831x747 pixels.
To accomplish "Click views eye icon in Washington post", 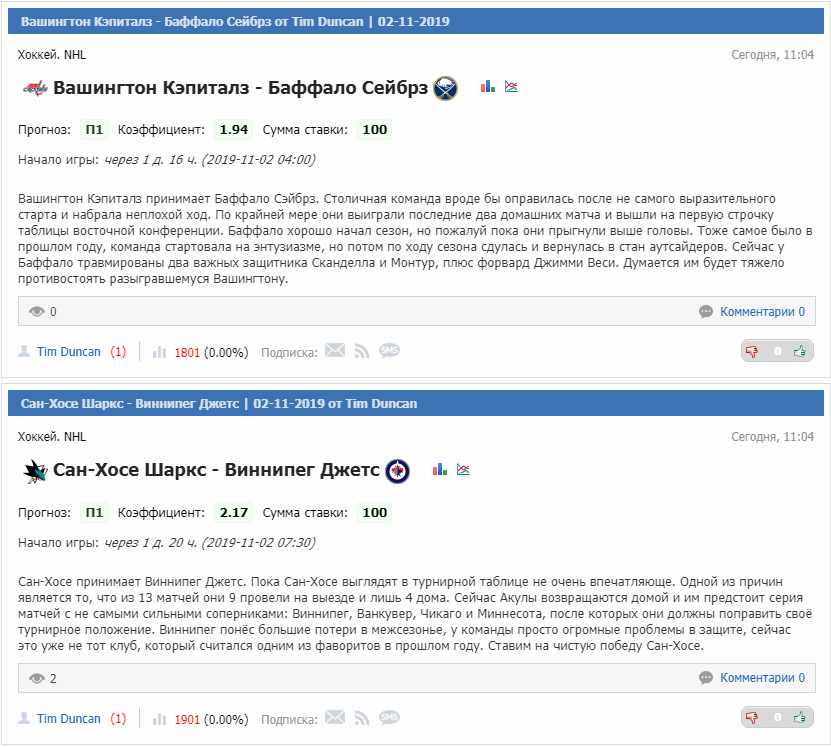I will click(x=37, y=312).
